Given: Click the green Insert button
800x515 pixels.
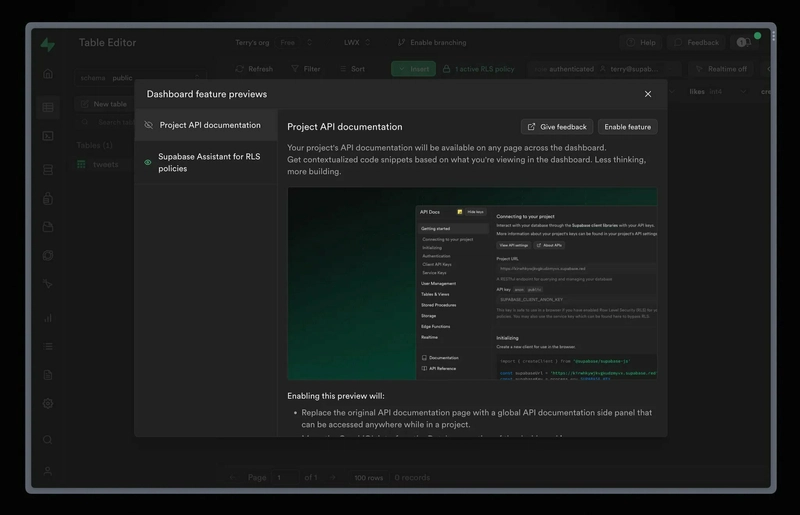Looking at the screenshot, I should pyautogui.click(x=413, y=69).
